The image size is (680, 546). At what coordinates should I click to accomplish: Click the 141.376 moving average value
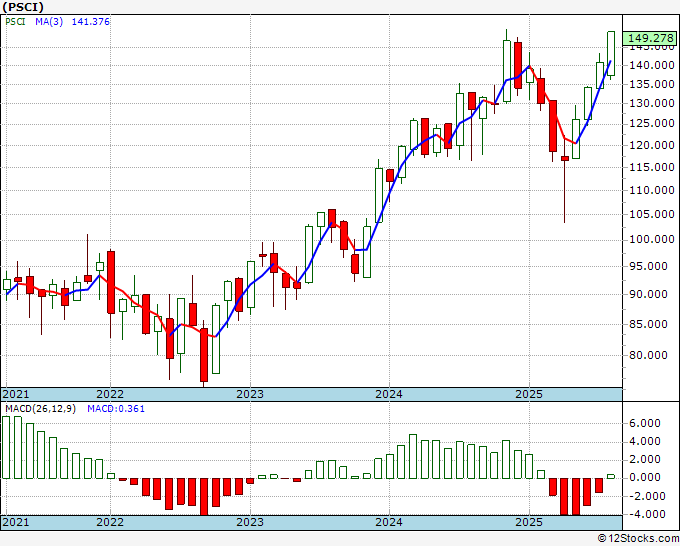coord(90,22)
